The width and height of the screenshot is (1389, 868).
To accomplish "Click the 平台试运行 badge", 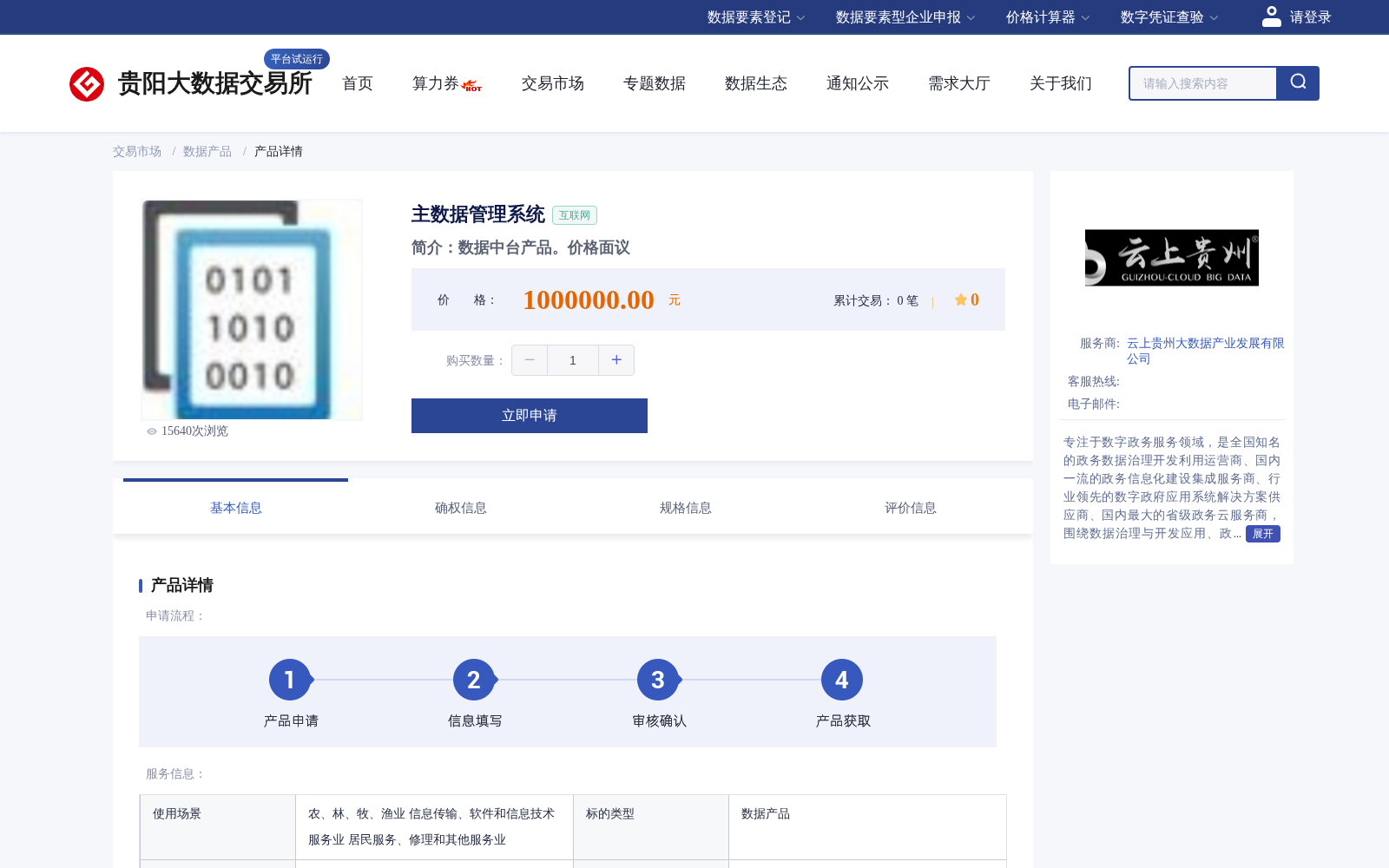I will click(297, 59).
